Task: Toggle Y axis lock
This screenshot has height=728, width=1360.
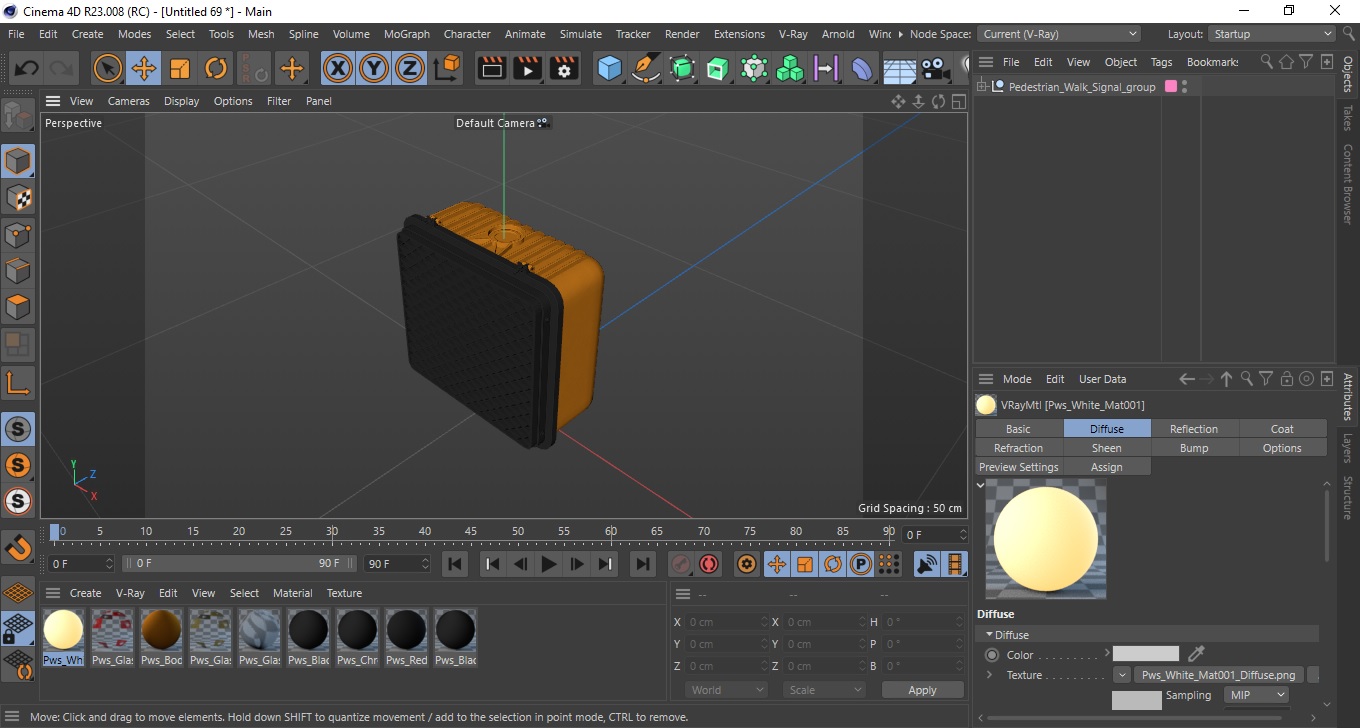Action: point(374,69)
